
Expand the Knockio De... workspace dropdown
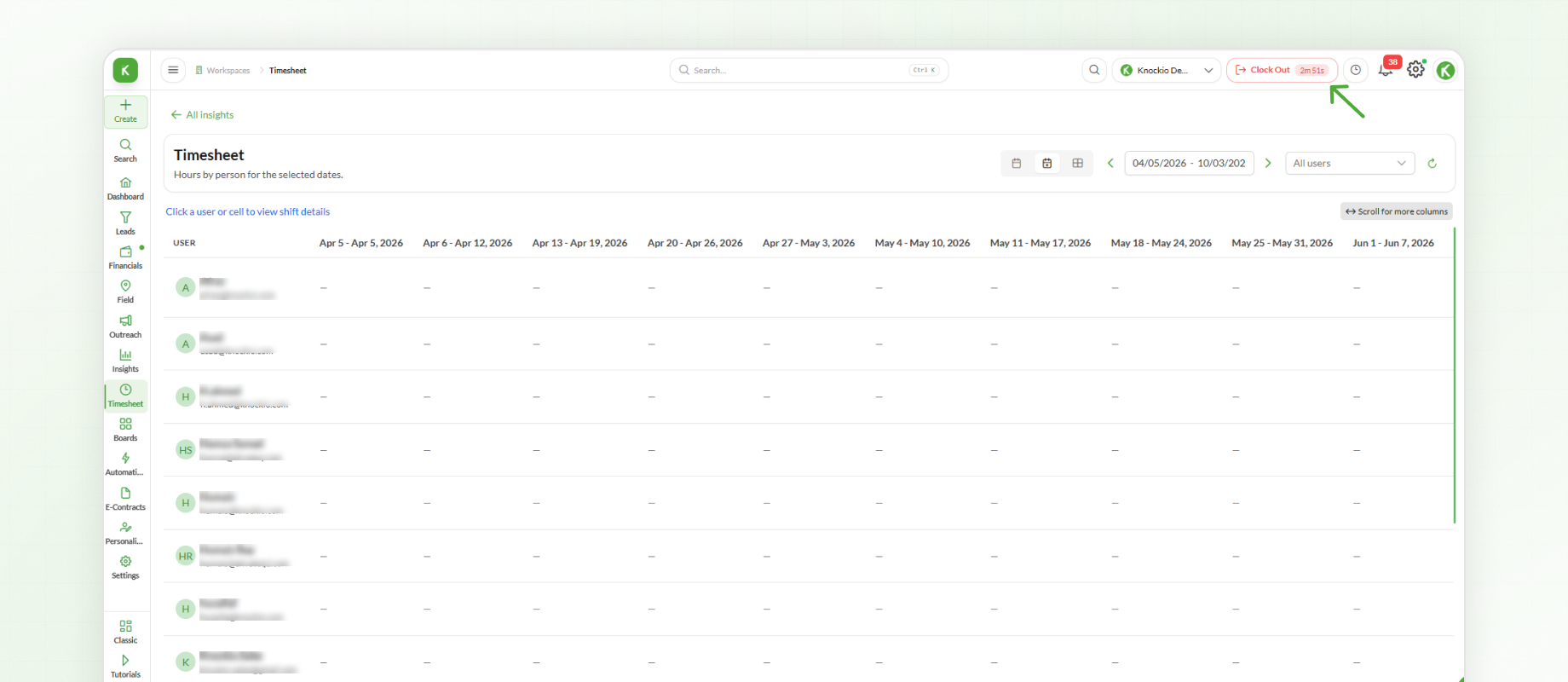(x=1167, y=71)
